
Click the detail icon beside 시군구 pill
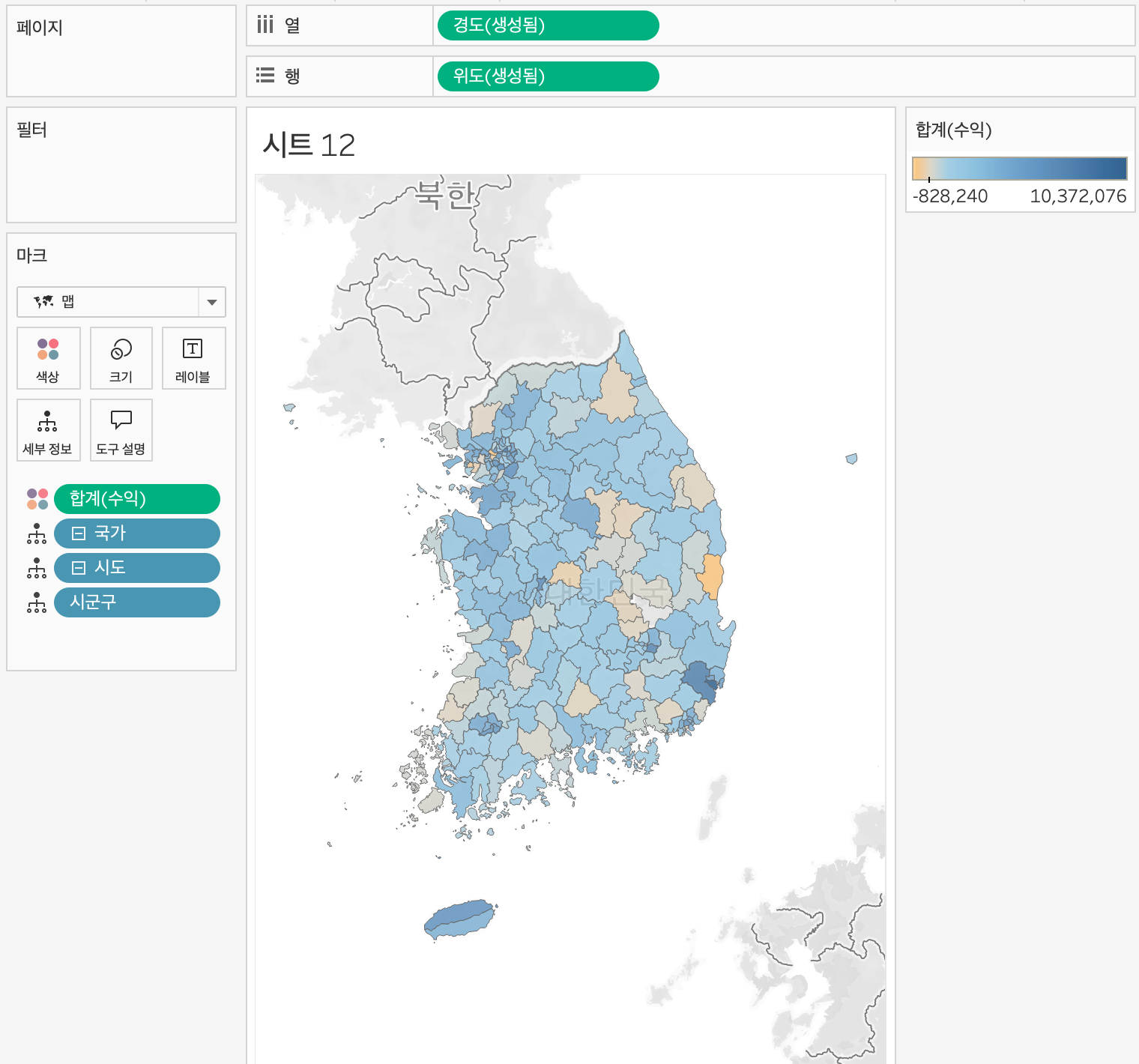(37, 602)
